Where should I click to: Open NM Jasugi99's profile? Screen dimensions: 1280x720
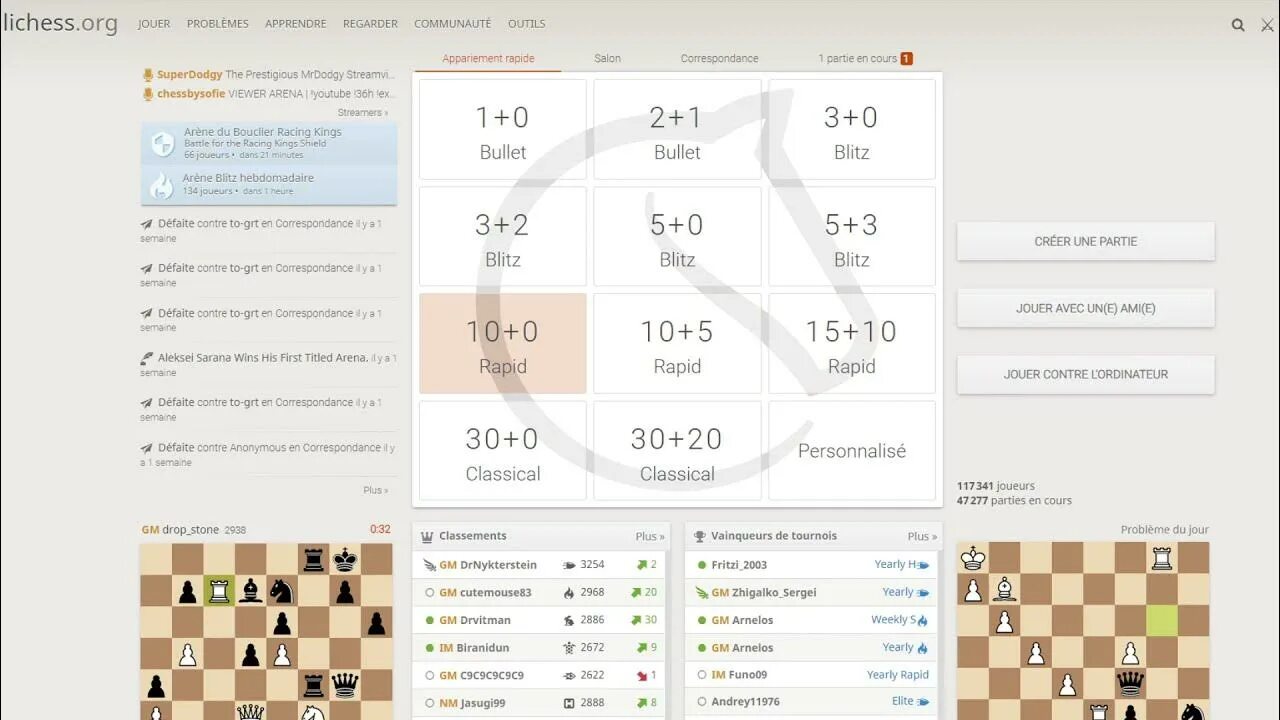tap(472, 703)
